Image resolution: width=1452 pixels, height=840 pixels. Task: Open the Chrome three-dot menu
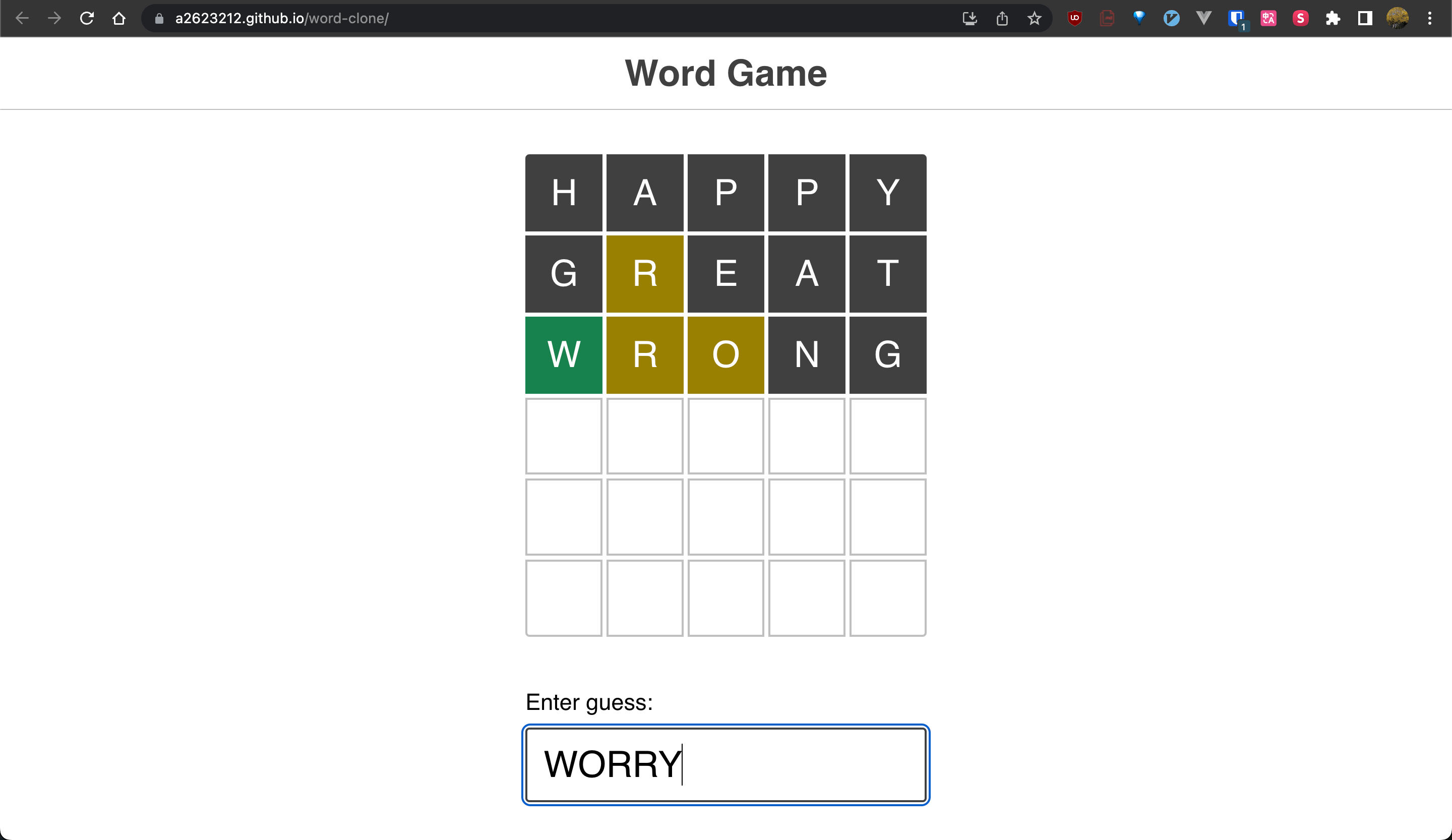(1429, 19)
